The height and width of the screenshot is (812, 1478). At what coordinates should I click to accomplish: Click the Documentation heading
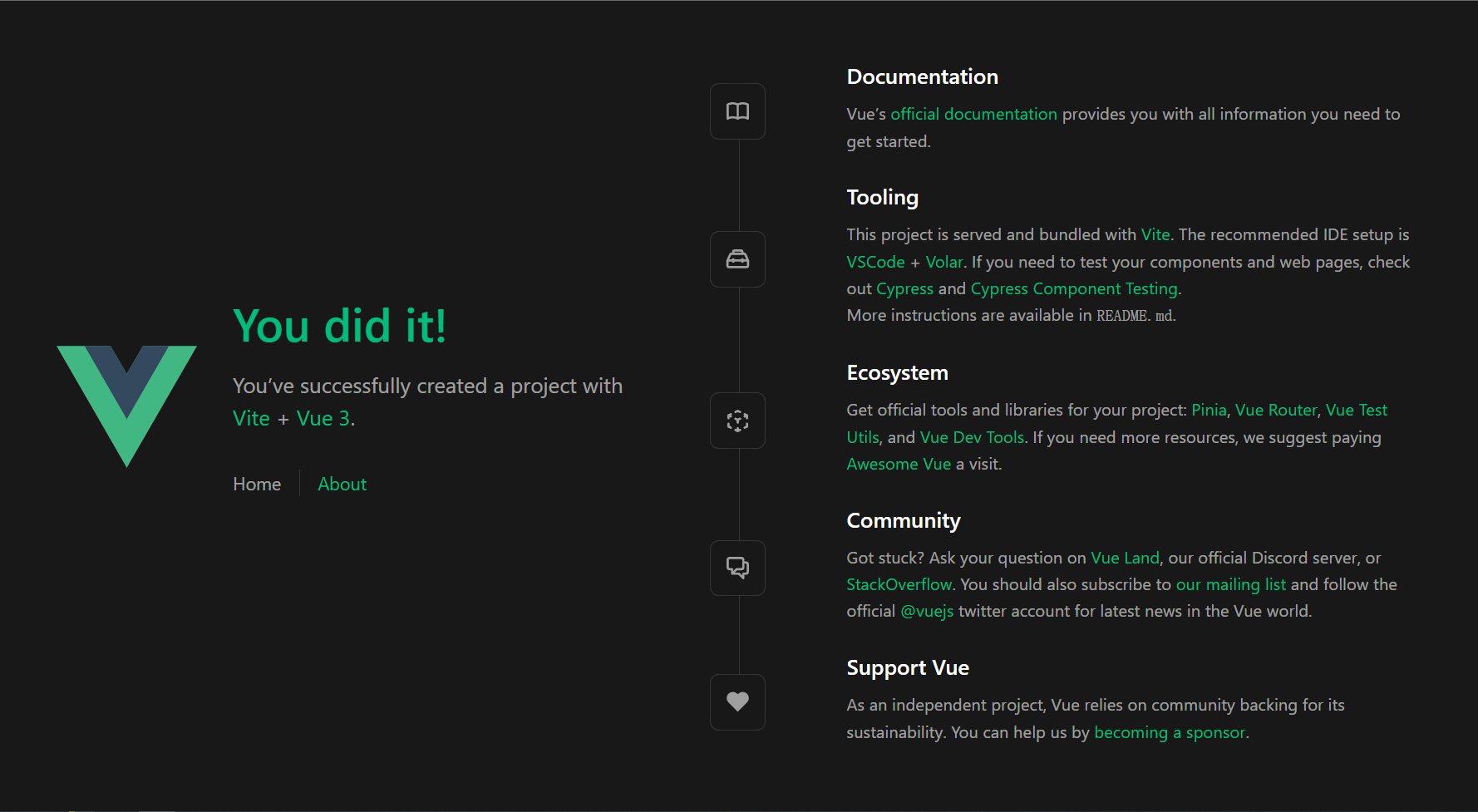(922, 76)
